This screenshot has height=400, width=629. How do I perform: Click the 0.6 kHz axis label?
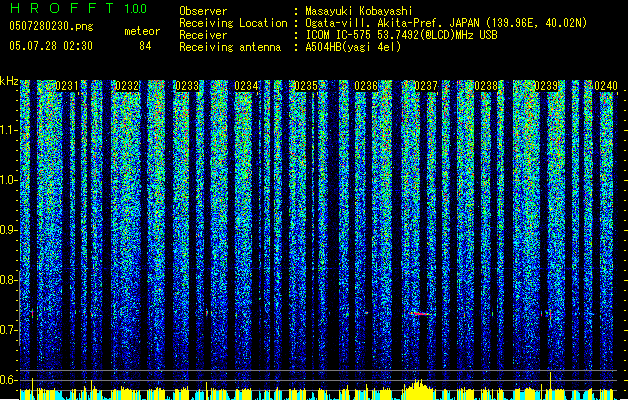click(9, 380)
